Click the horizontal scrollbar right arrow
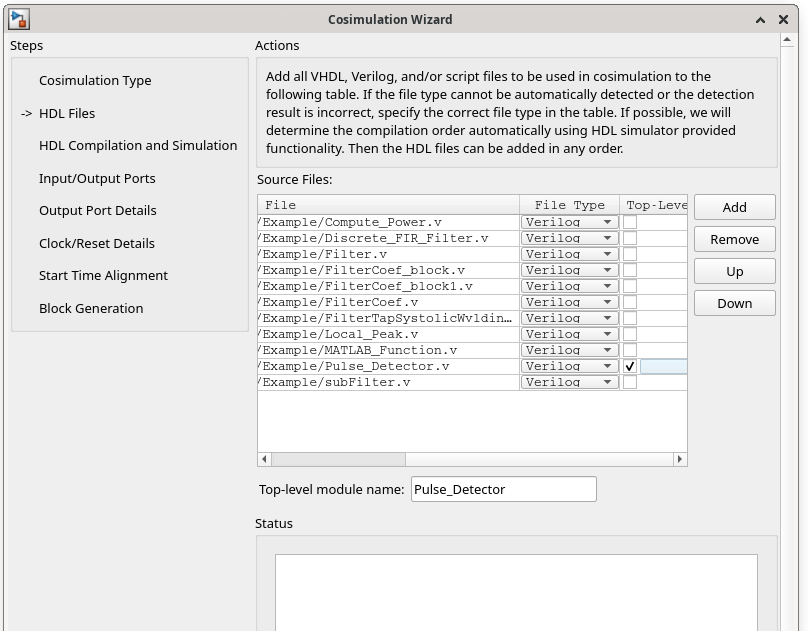The image size is (811, 631). pyautogui.click(x=680, y=459)
